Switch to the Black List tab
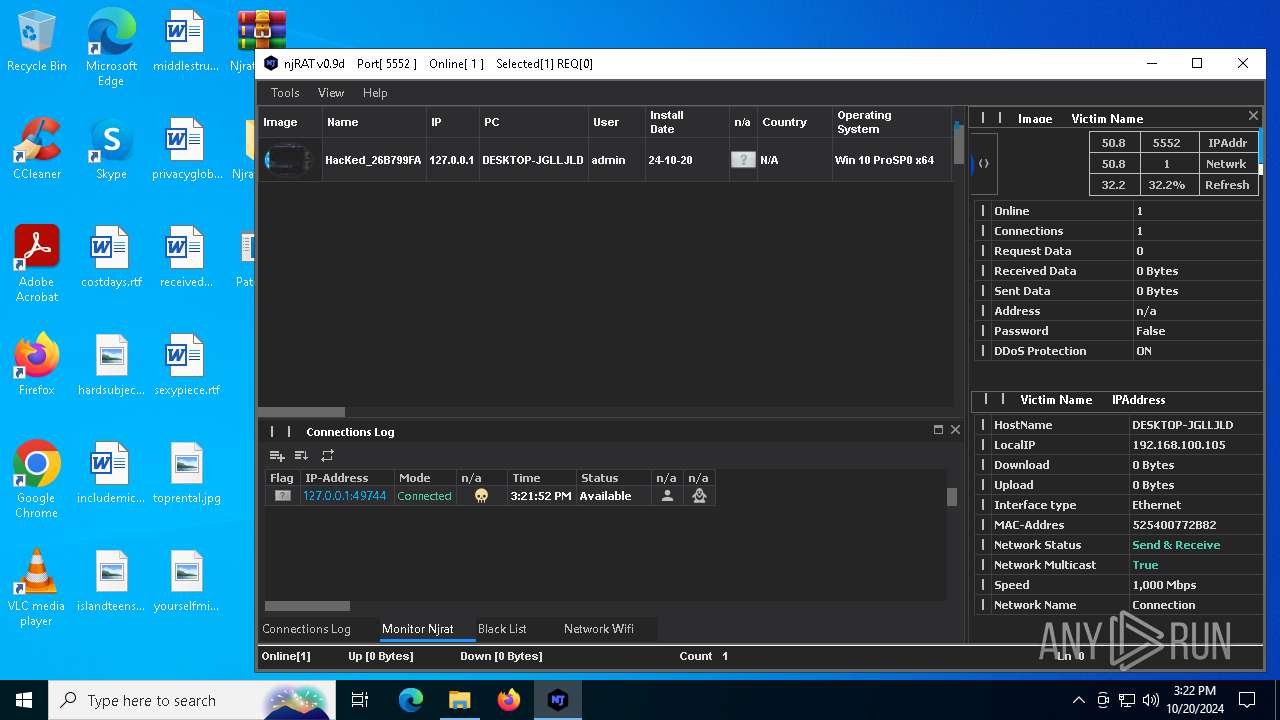This screenshot has width=1280, height=720. click(x=502, y=629)
